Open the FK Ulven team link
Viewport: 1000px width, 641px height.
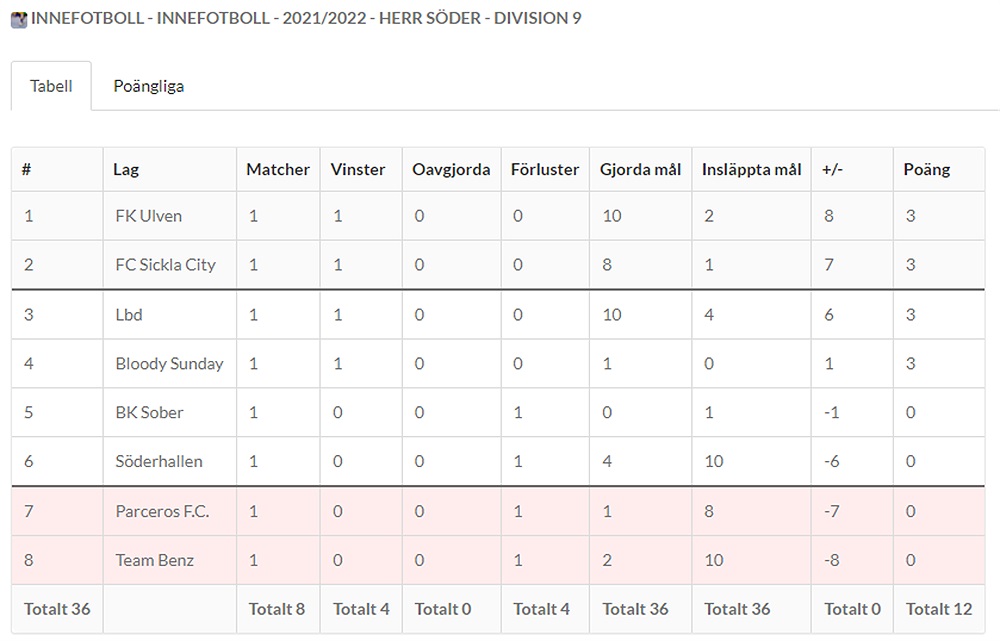148,216
